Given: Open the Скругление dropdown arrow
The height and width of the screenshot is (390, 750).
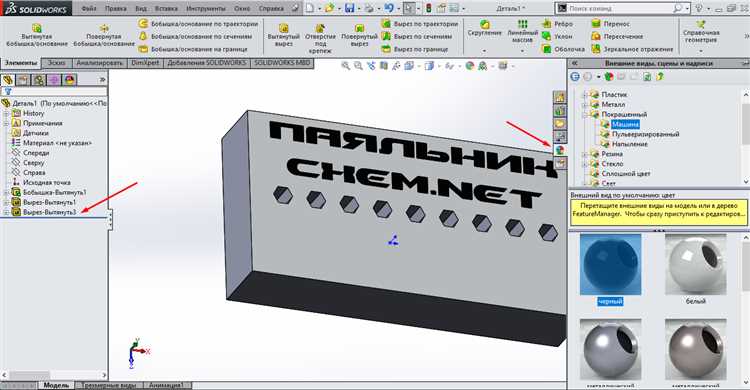Looking at the screenshot, I should point(485,50).
